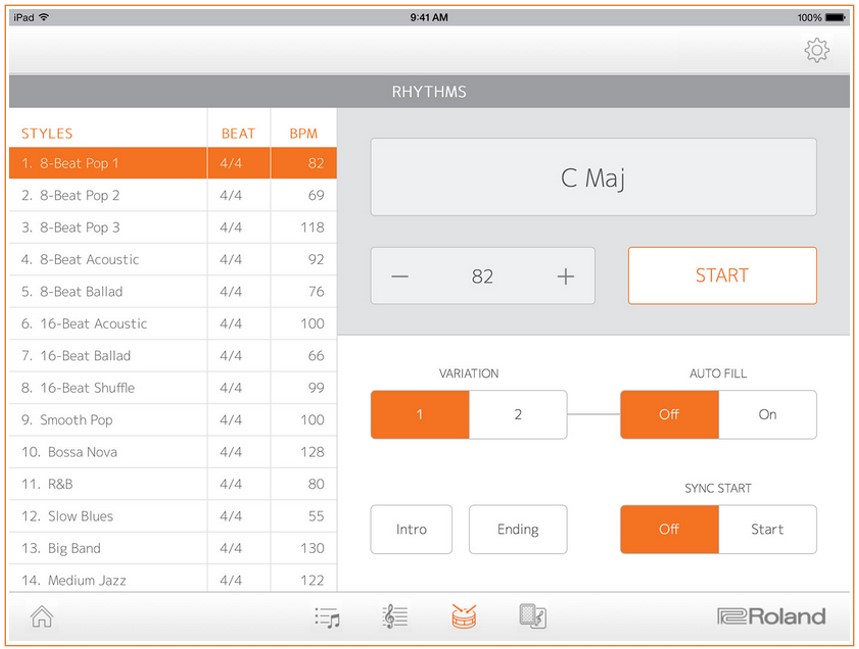Tap the piano device icon in toolbar
This screenshot has height=649, width=859.
[533, 616]
